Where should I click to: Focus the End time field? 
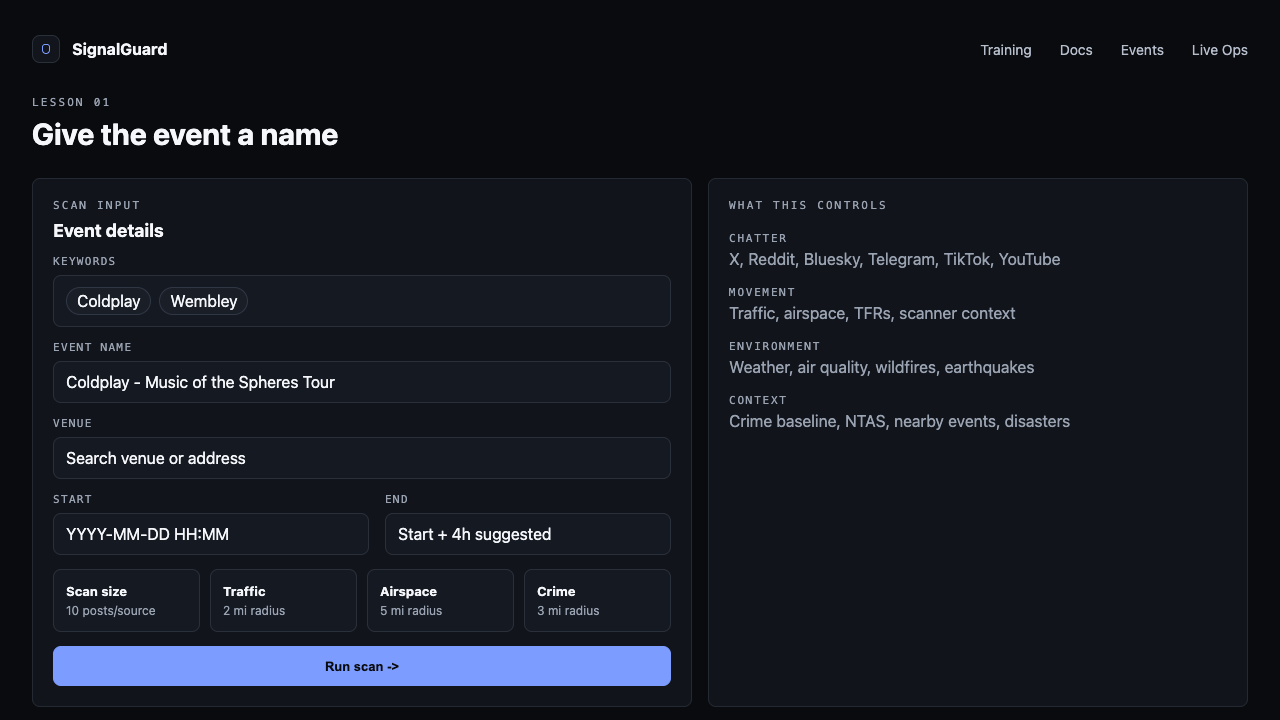coord(528,534)
